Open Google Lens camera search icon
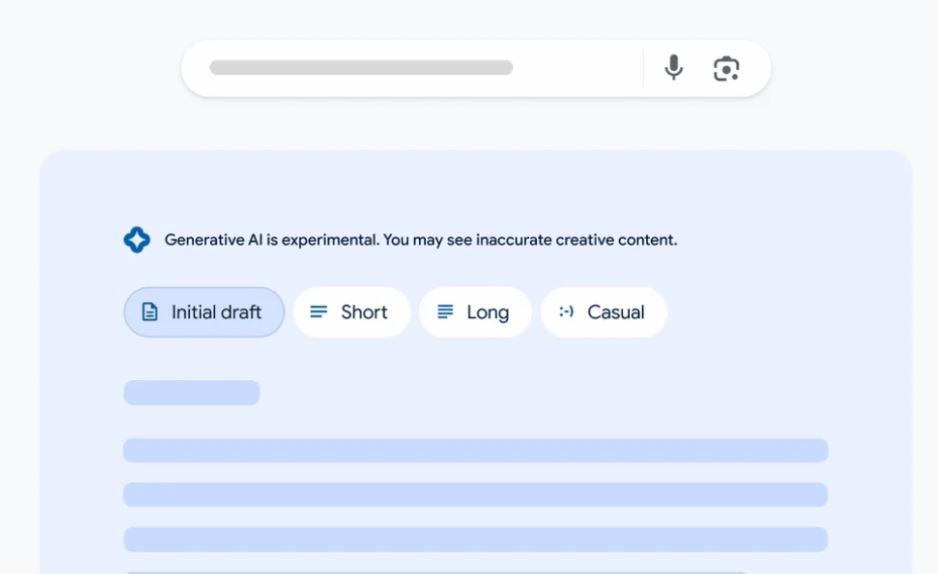 click(726, 68)
